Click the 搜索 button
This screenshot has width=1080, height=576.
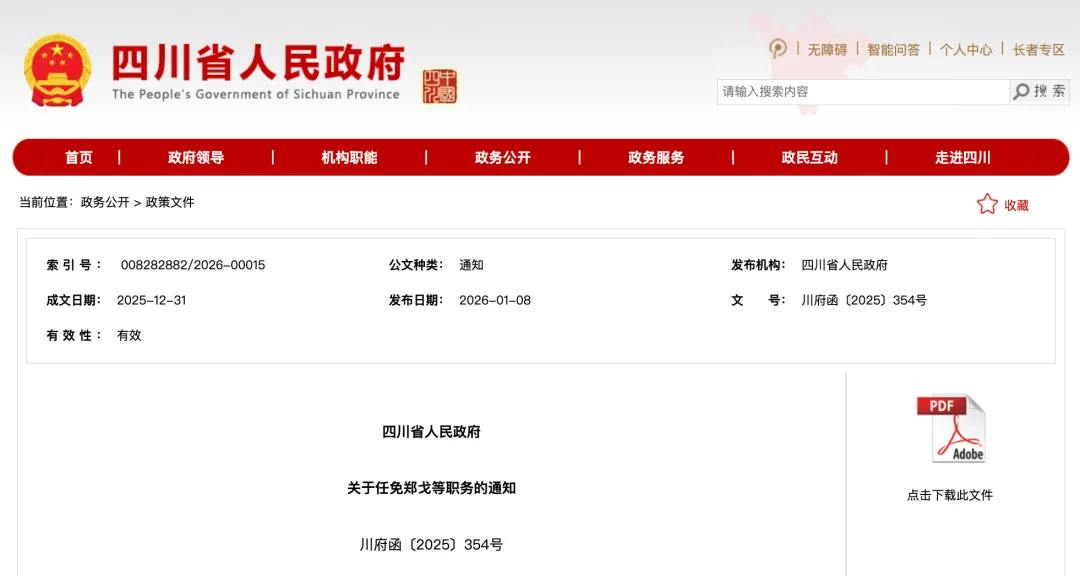coord(1039,91)
